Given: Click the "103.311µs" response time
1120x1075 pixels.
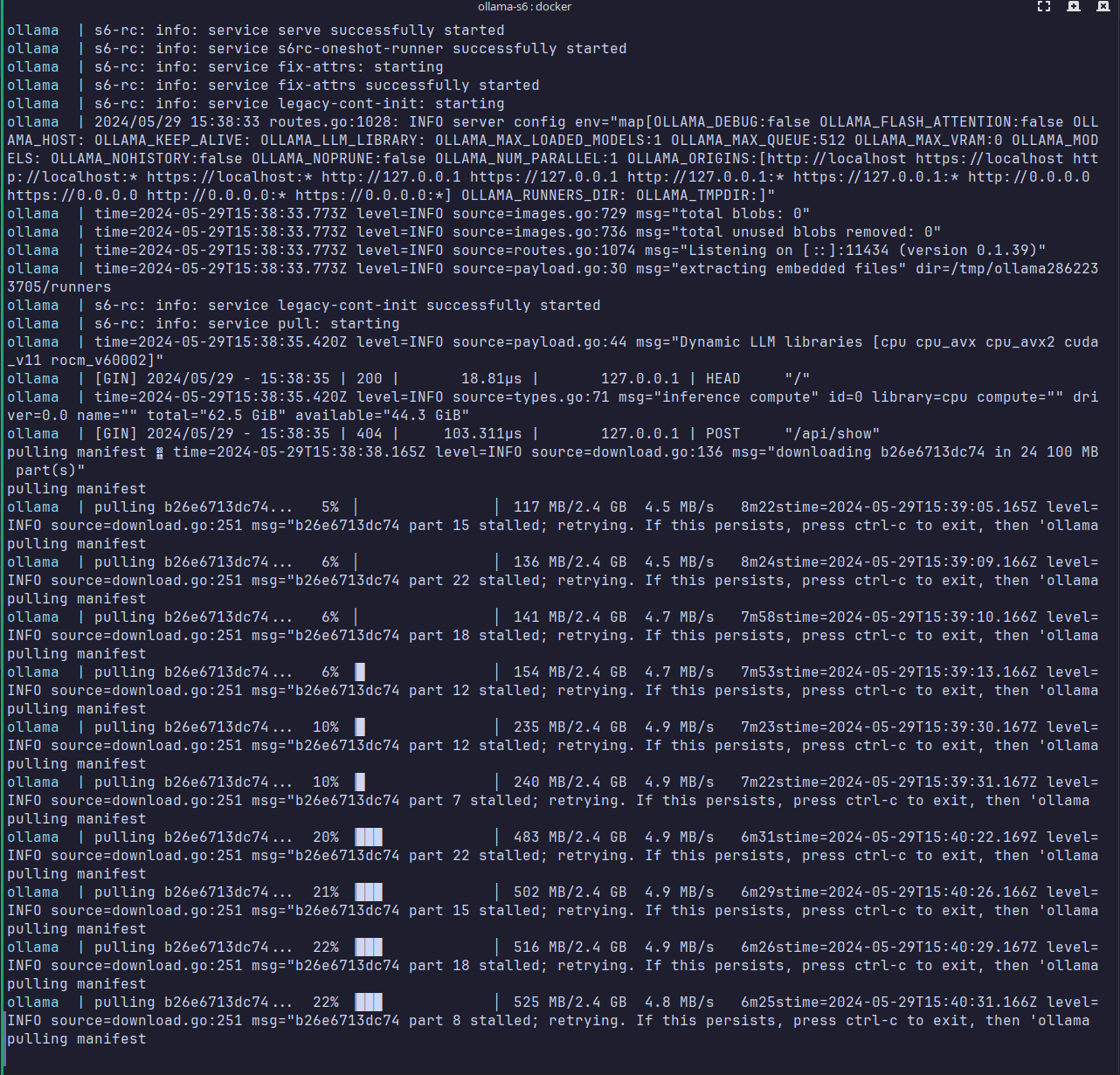Looking at the screenshot, I should pyautogui.click(x=483, y=434).
